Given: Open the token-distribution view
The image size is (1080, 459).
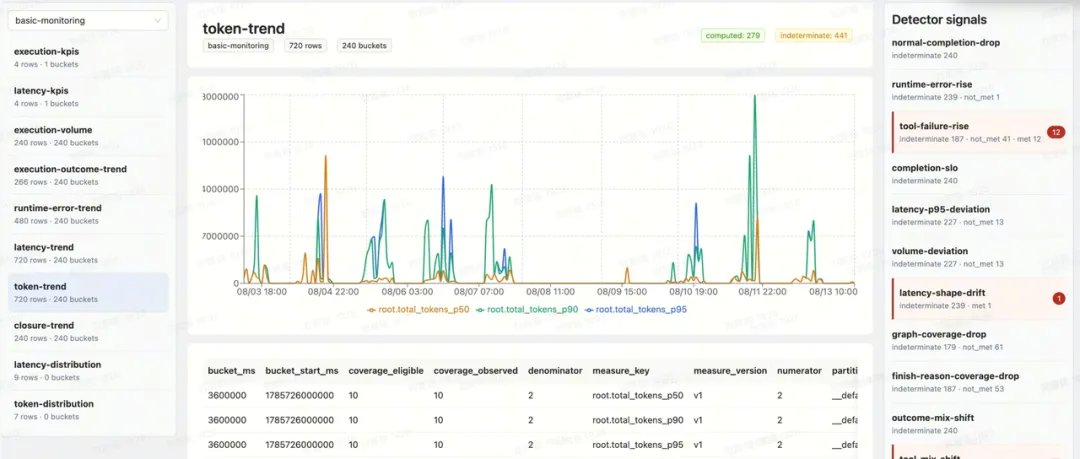Looking at the screenshot, I should pos(88,411).
